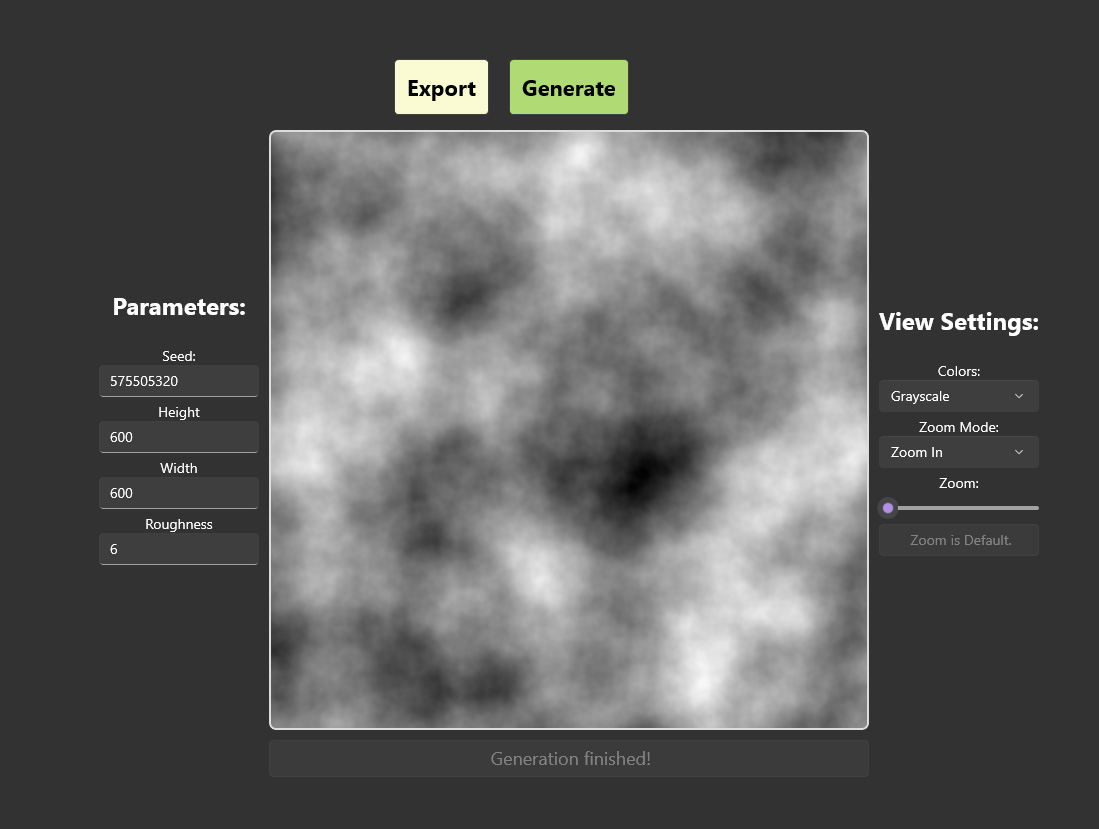Click the Seed label text
This screenshot has width=1099, height=829.
[179, 356]
